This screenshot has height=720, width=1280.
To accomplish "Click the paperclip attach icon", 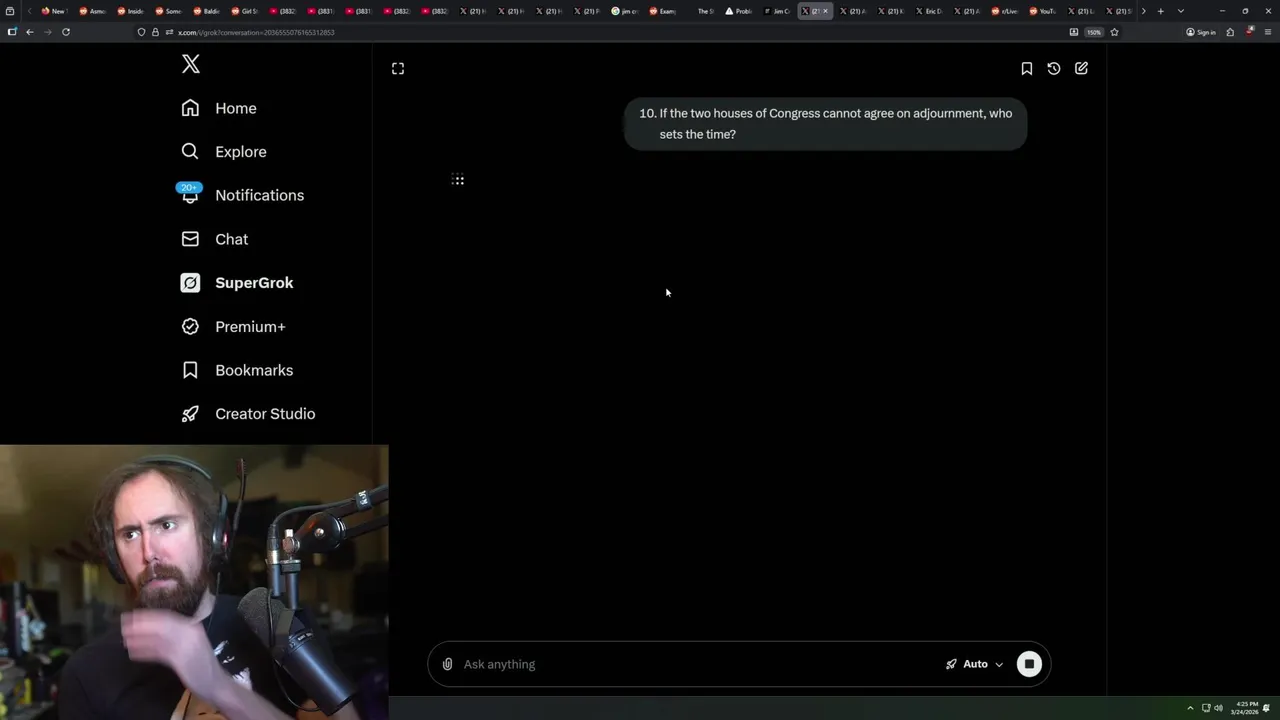I will (447, 664).
